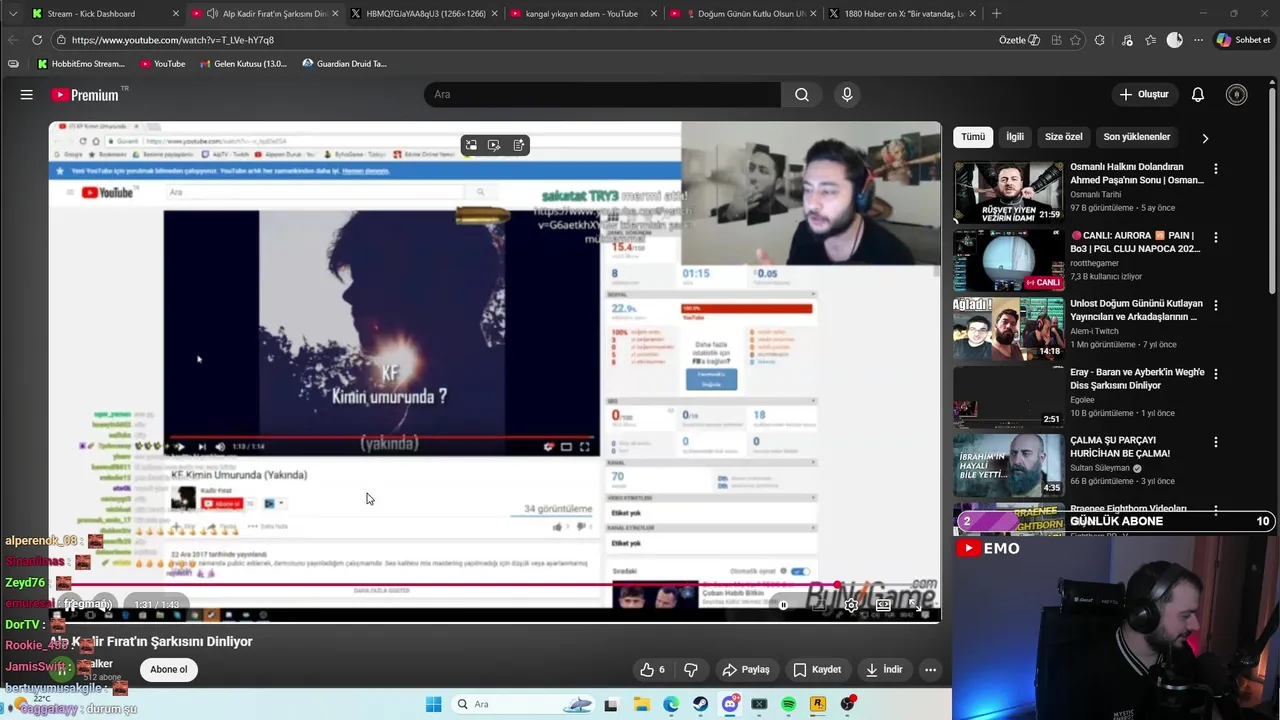This screenshot has height=720, width=1280.
Task: Open OBS Studio from the taskbar
Action: point(848,704)
